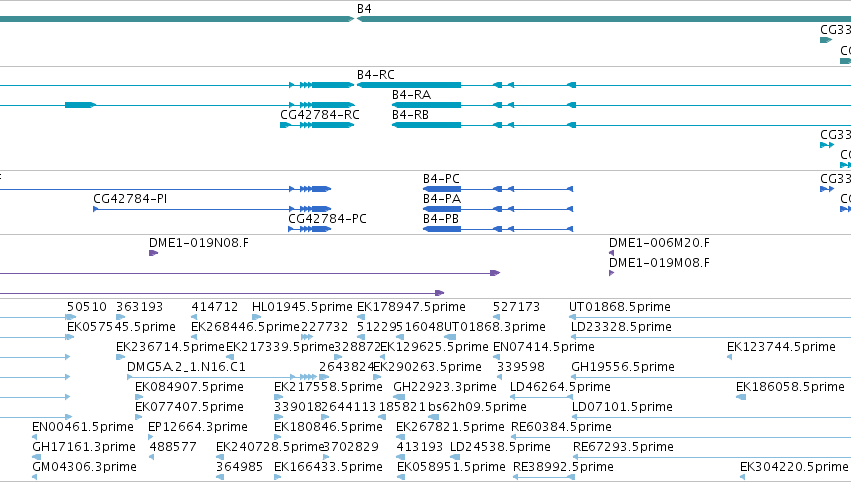Select the EK129625.5prime EST label
Screen dimensions: 851x482
pos(434,347)
